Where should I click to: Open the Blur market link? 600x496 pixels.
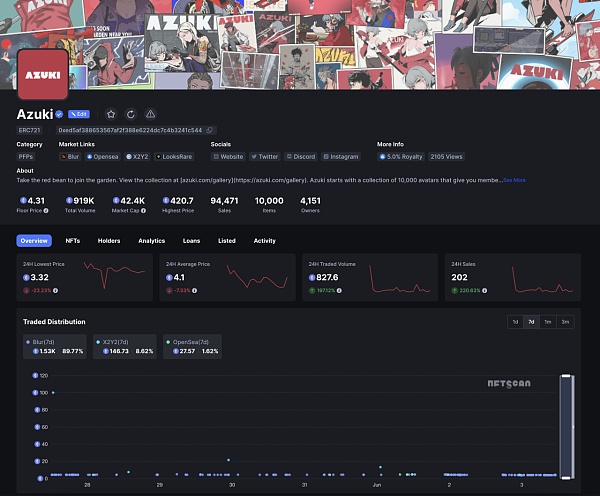(70, 157)
